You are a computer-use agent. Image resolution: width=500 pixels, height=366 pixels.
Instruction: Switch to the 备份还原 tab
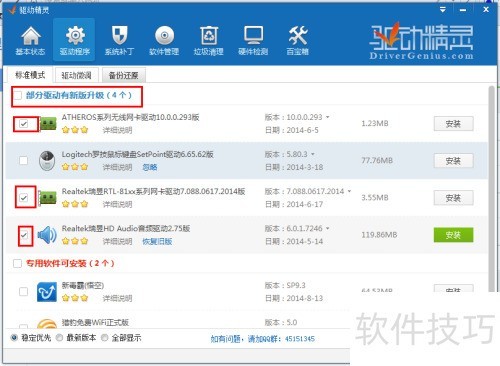[124, 76]
